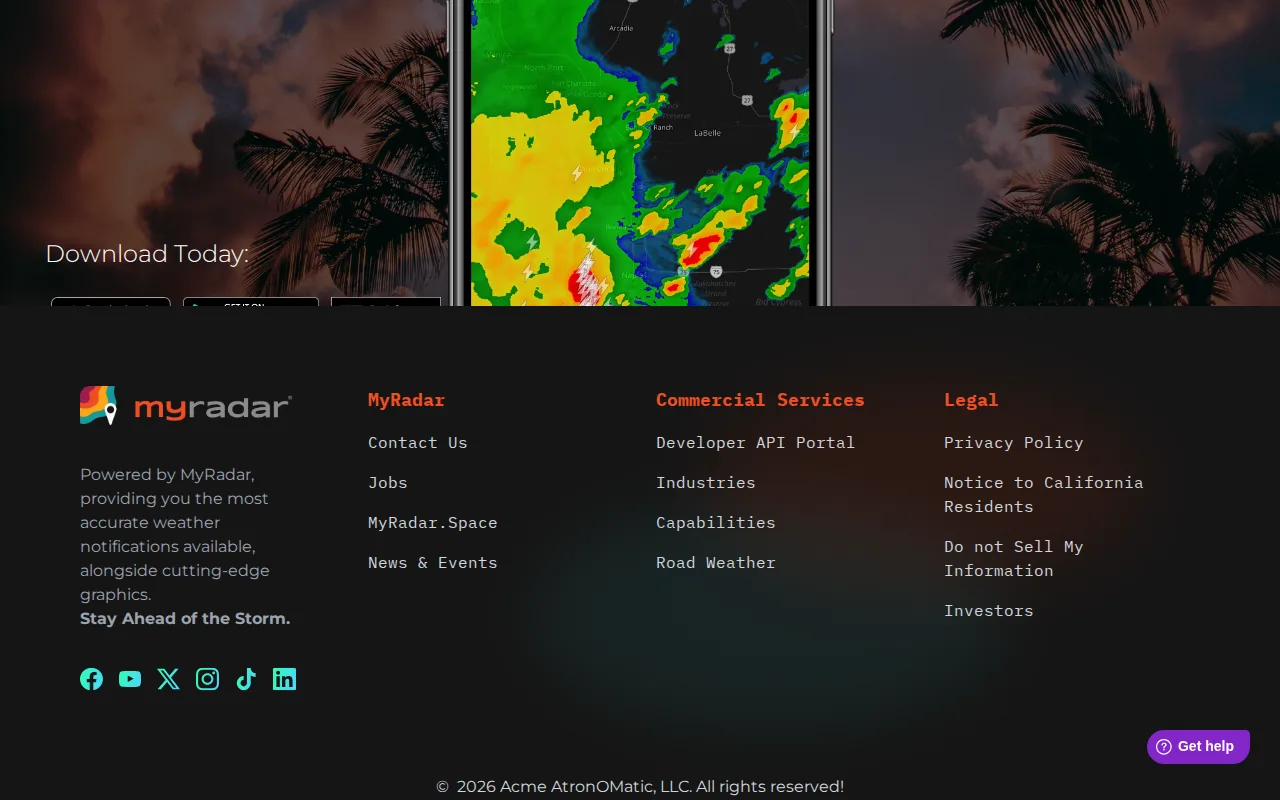Screen dimensions: 1280x800
Task: Open the MyRadar.Space link
Action: pyautogui.click(x=432, y=522)
